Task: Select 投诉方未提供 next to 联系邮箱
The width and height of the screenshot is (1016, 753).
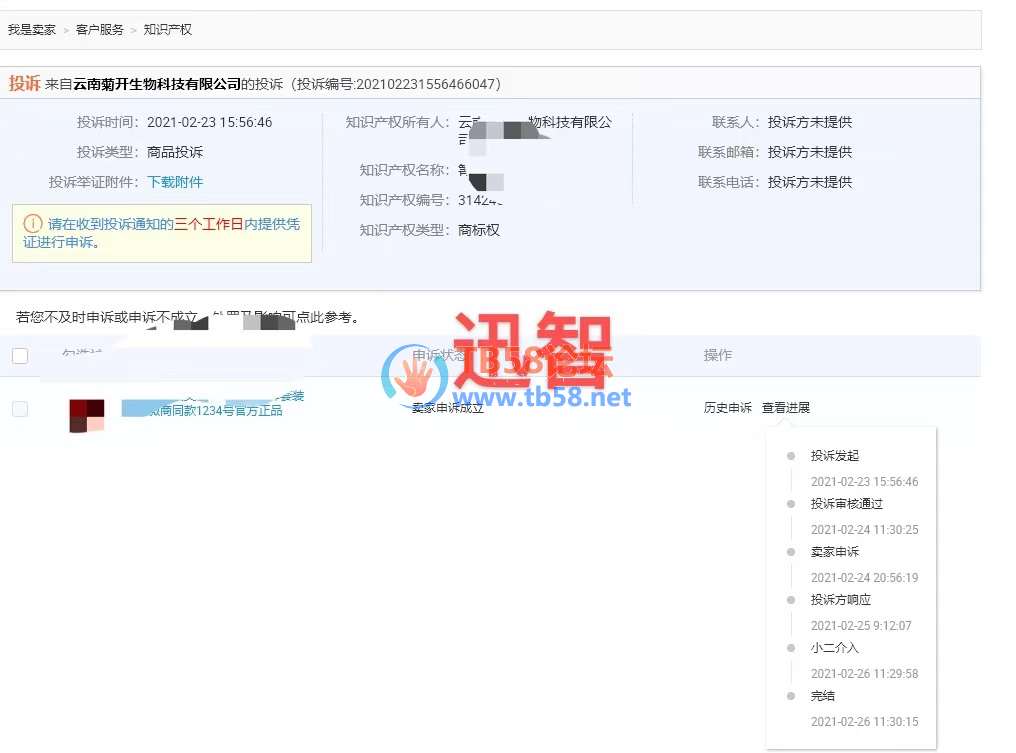Action: point(810,152)
